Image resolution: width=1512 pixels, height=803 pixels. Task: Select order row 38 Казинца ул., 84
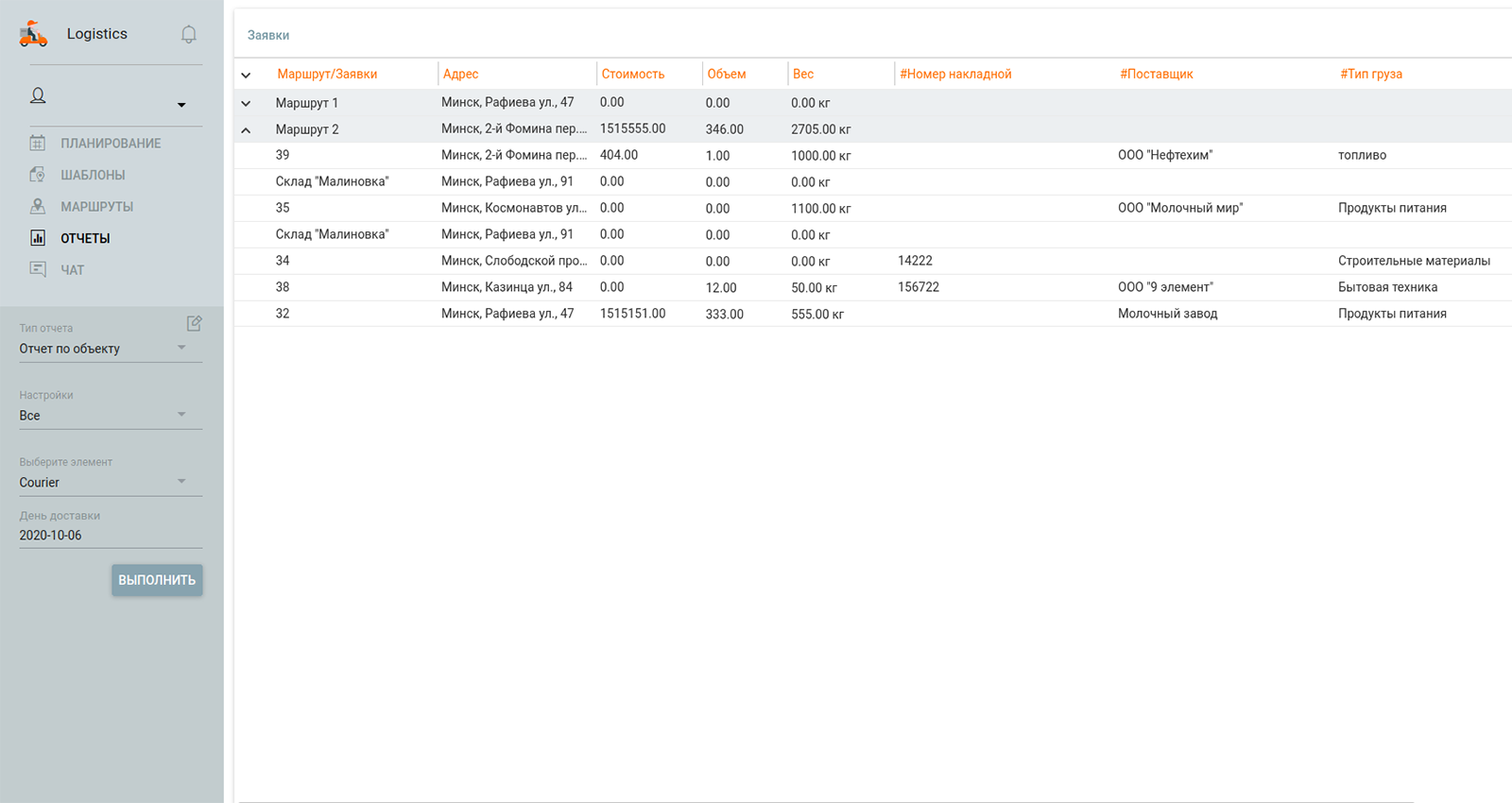click(x=507, y=287)
